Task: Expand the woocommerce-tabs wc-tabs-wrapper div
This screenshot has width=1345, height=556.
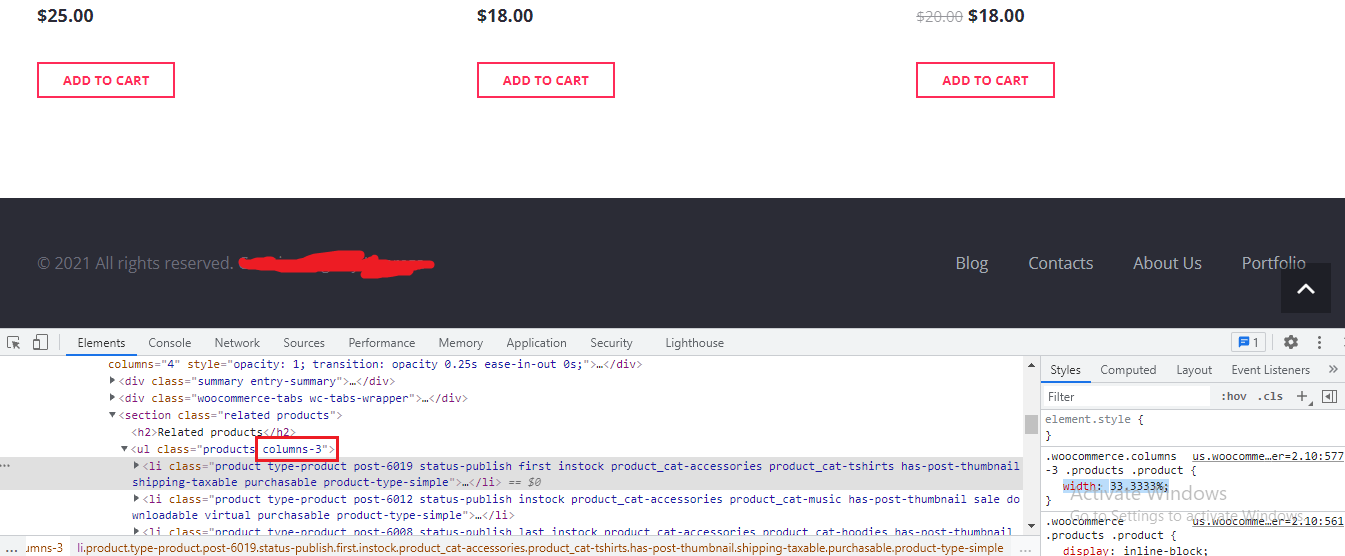Action: [x=112, y=398]
